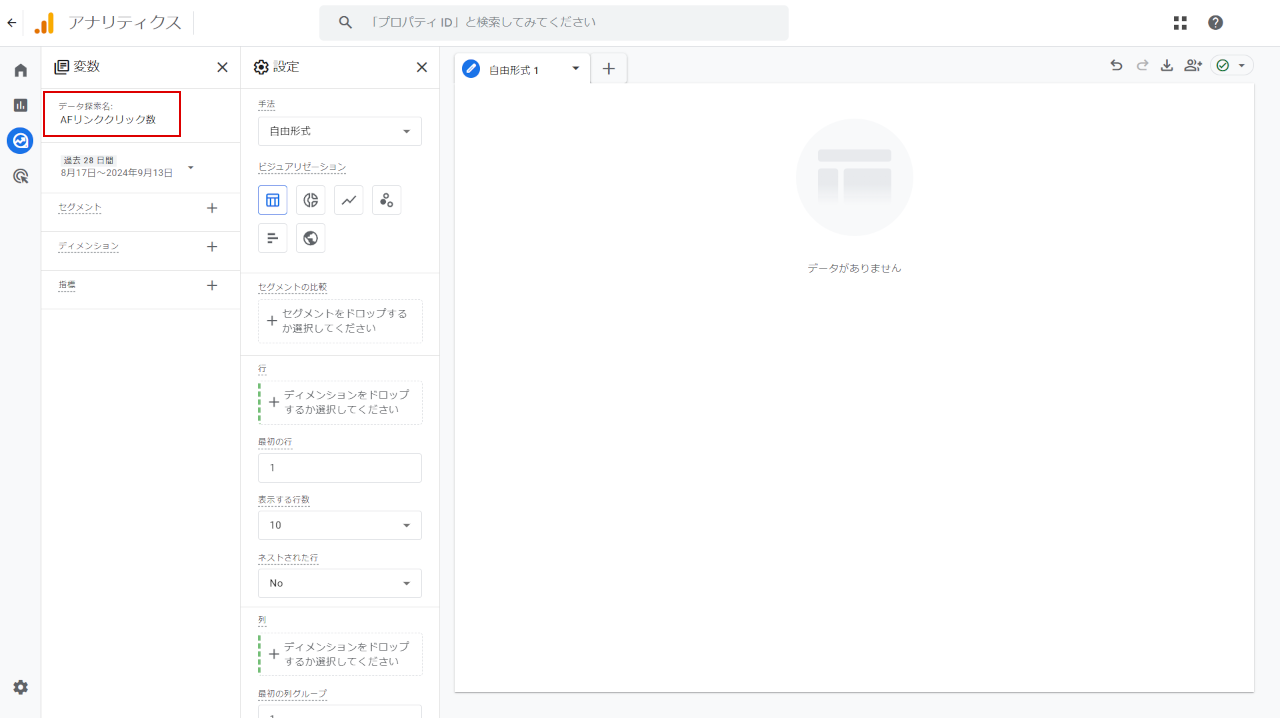Open the Explore section in sidebar
Image resolution: width=1280 pixels, height=718 pixels.
coord(20,141)
